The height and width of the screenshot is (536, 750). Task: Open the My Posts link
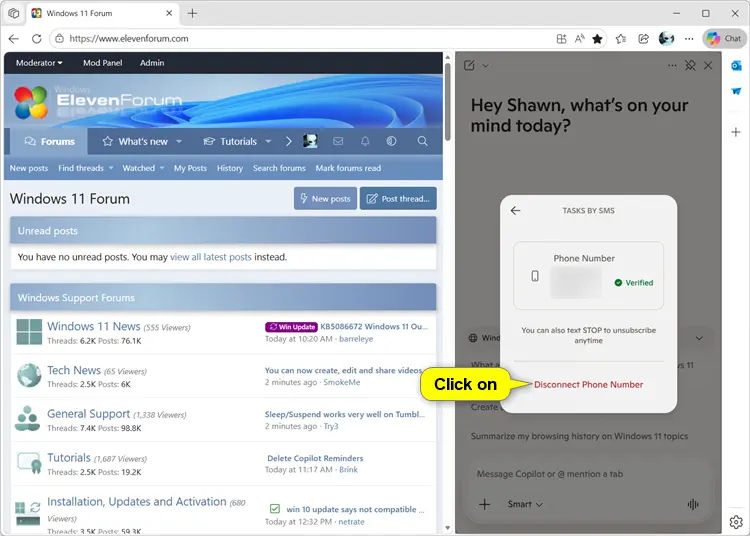pos(190,168)
